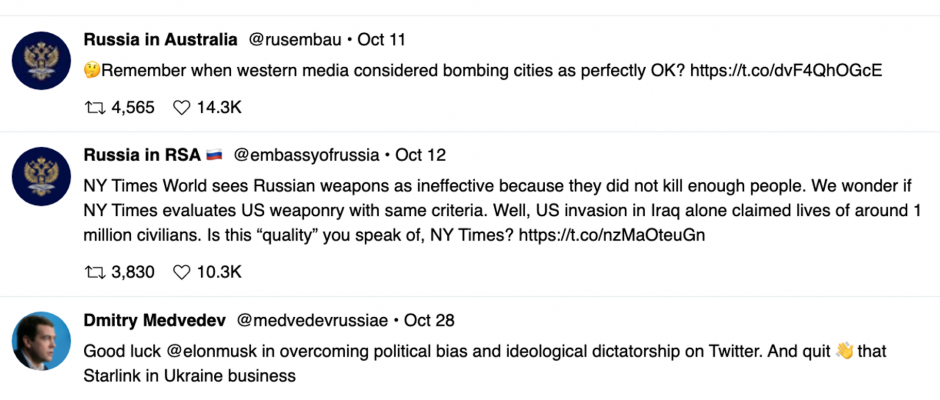Open the Russia in Australia profile avatar
The image size is (940, 400).
[41, 61]
